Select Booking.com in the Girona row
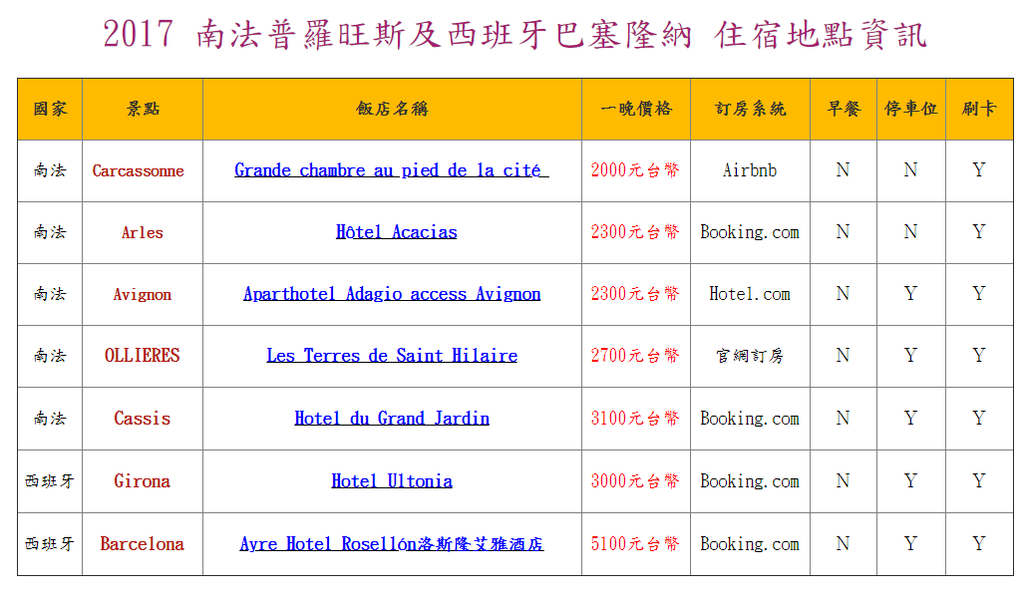This screenshot has width=1024, height=597. (750, 481)
